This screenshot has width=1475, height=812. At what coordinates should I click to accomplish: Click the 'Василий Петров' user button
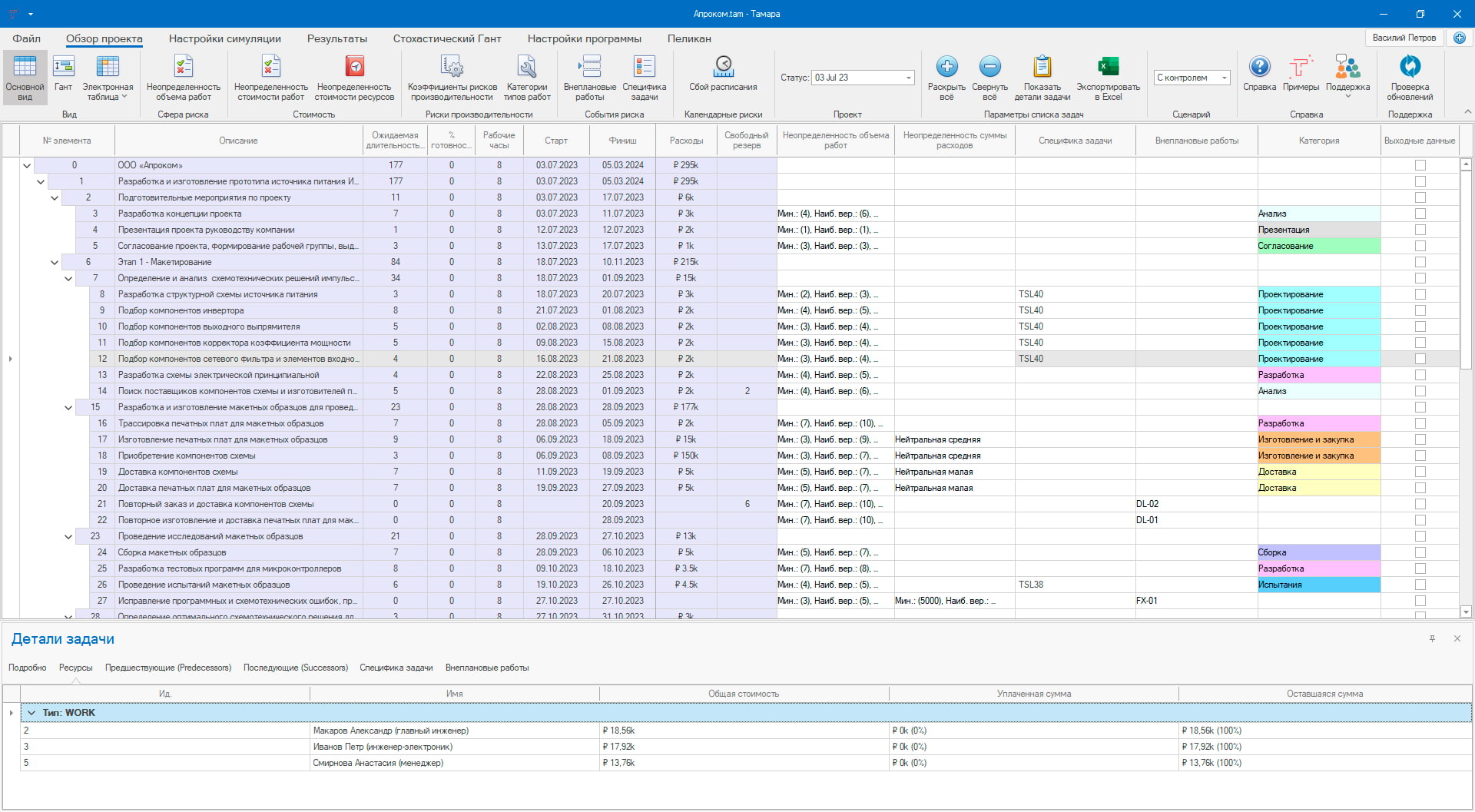(1404, 38)
